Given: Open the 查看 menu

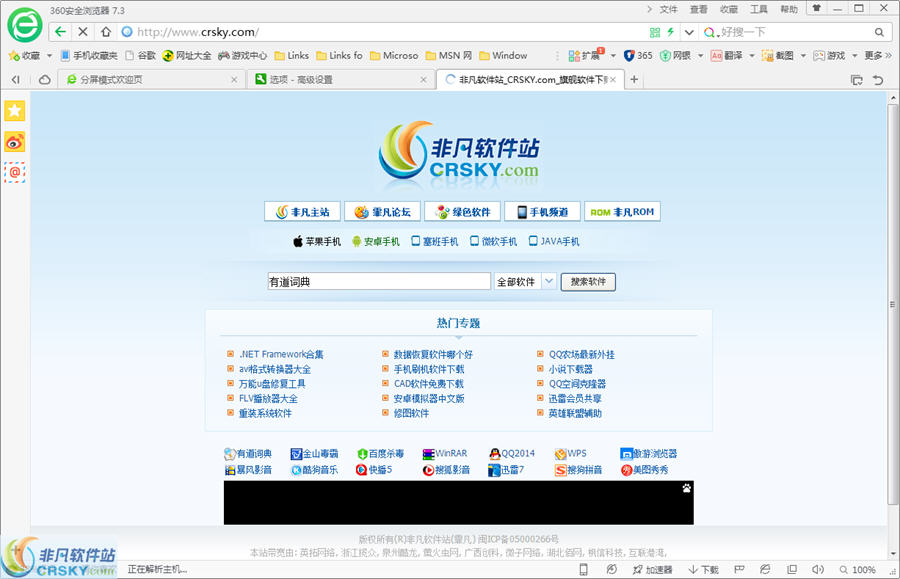Looking at the screenshot, I should tap(699, 10).
